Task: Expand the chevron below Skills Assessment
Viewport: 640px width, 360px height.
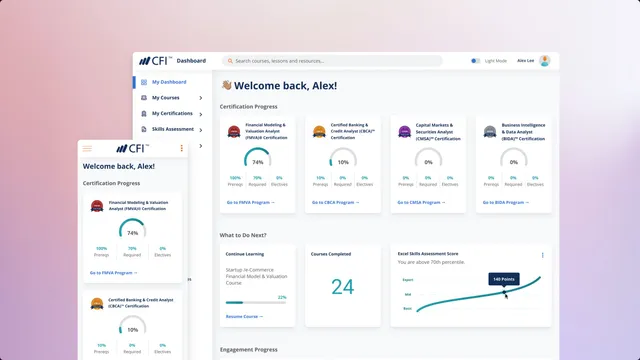Action: pos(201,146)
